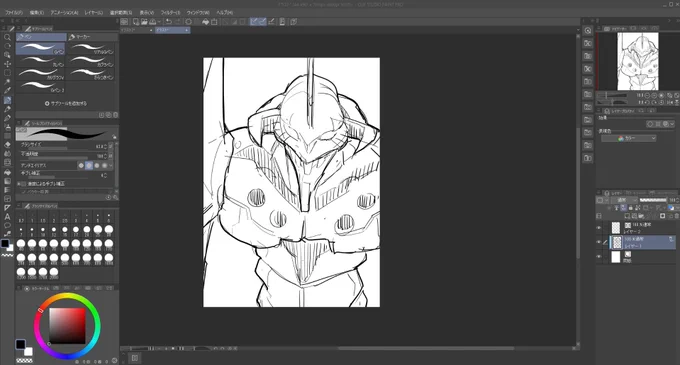The width and height of the screenshot is (680, 365).
Task: Click the new raster layer icon in Layers panel
Action: 627,216
